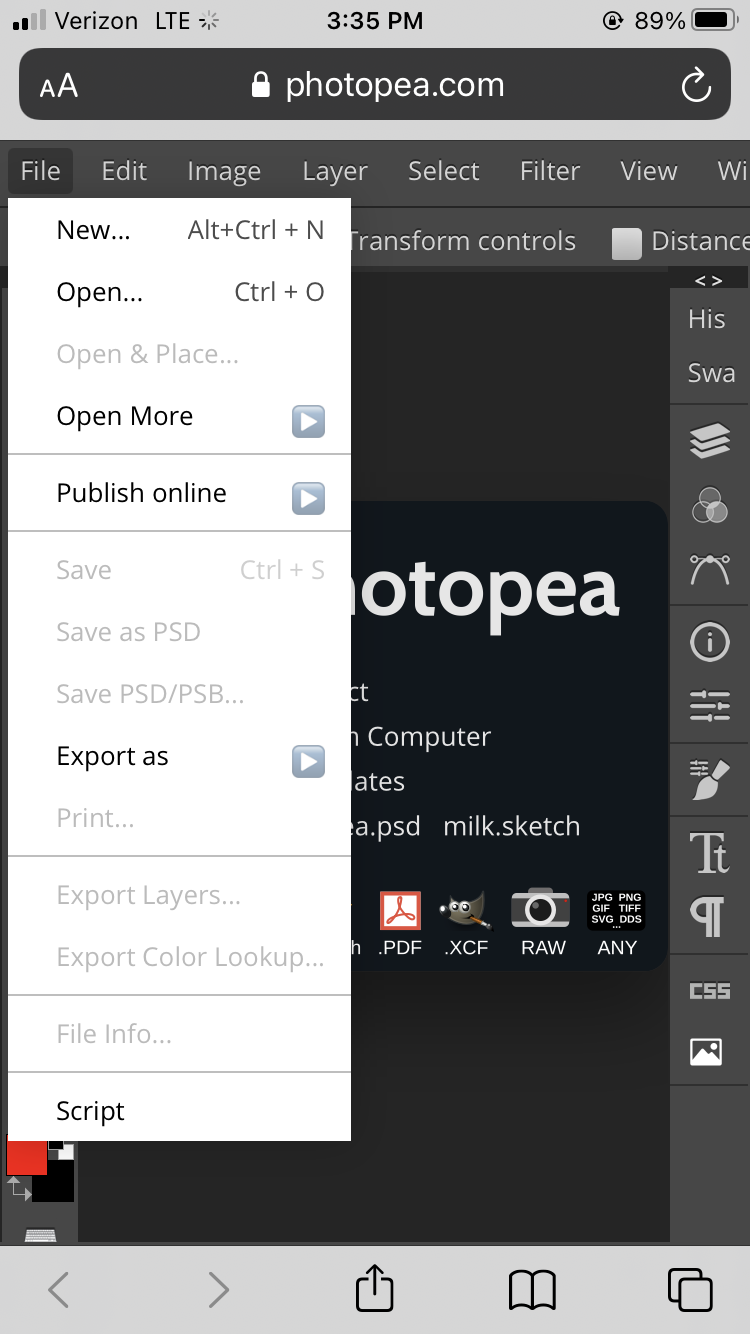Open Safari bookmarks icon
Screen dimensions: 750x1334
click(532, 1290)
